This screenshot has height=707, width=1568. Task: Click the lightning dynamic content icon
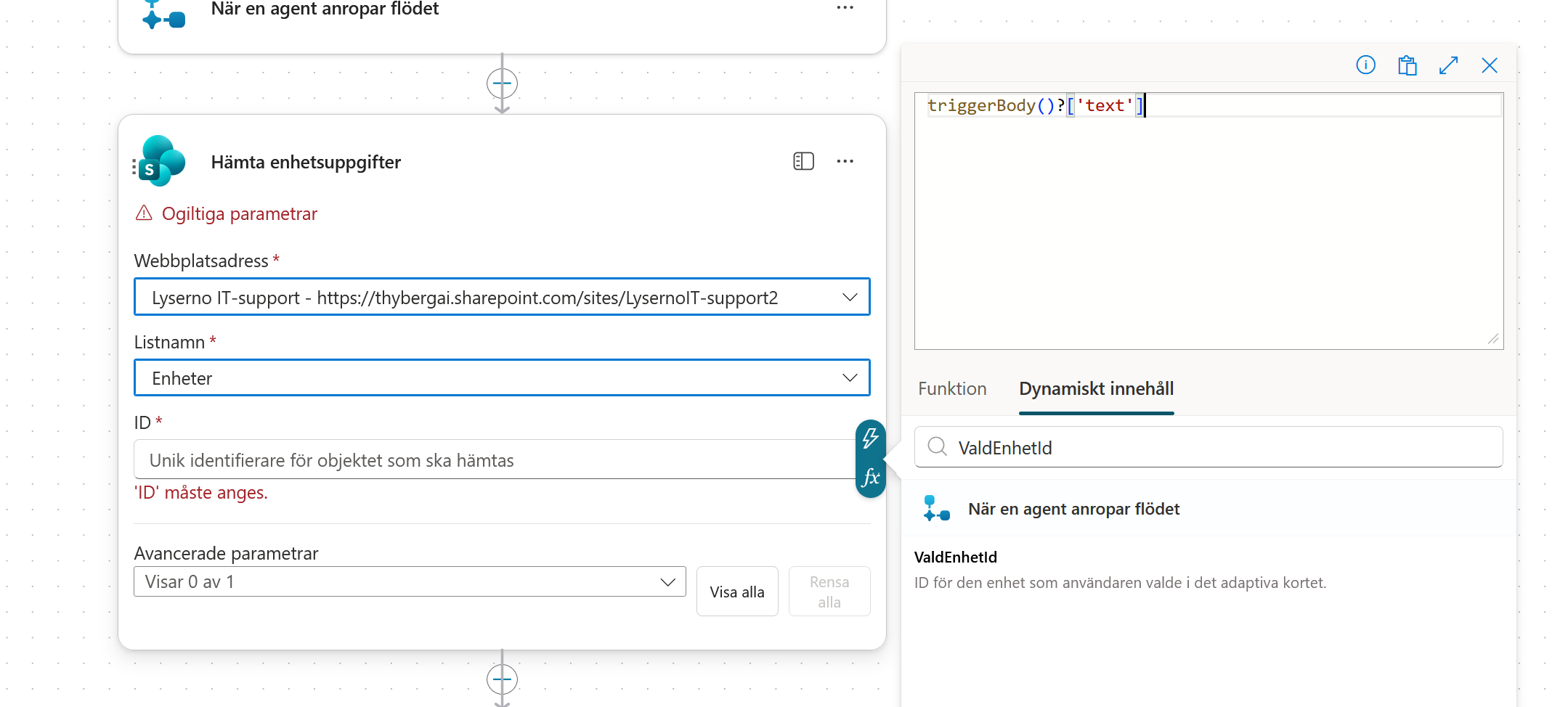[870, 438]
